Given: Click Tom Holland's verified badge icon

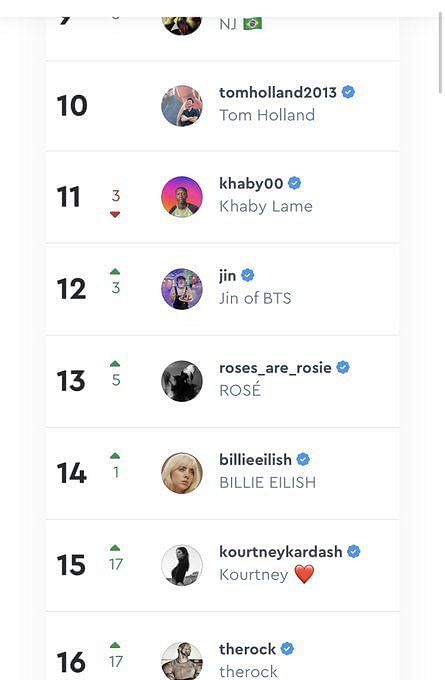Looking at the screenshot, I should click(x=348, y=92).
